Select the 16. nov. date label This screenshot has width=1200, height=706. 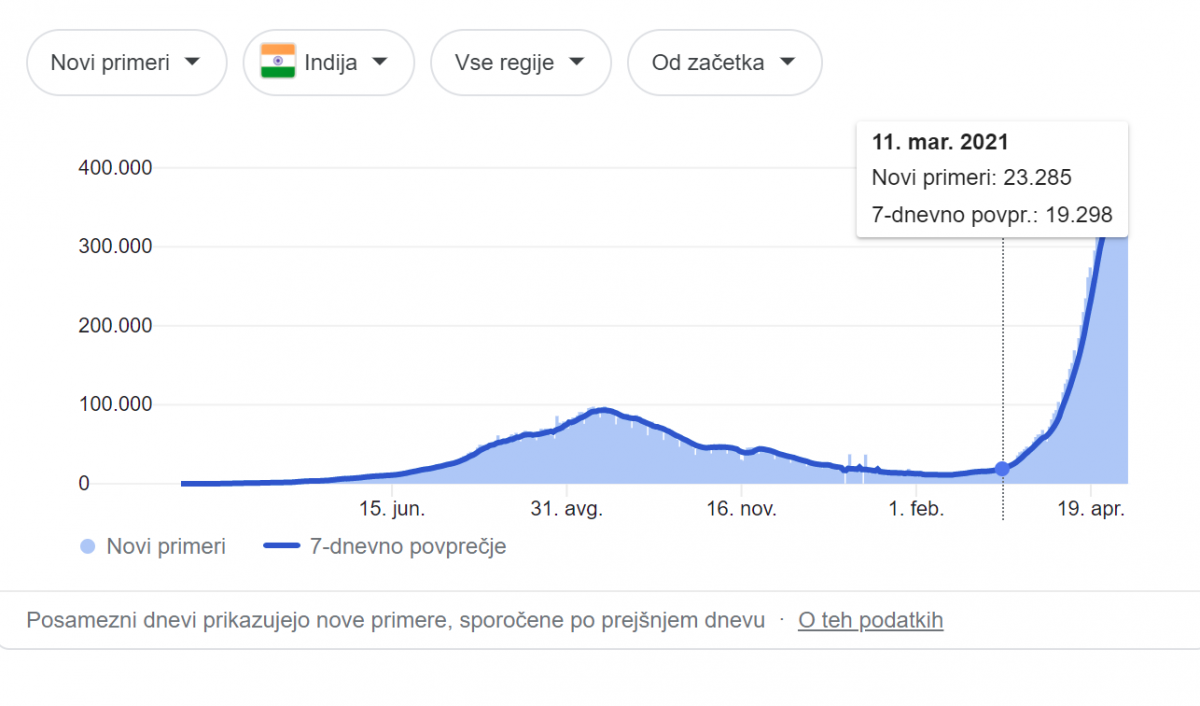pos(741,510)
